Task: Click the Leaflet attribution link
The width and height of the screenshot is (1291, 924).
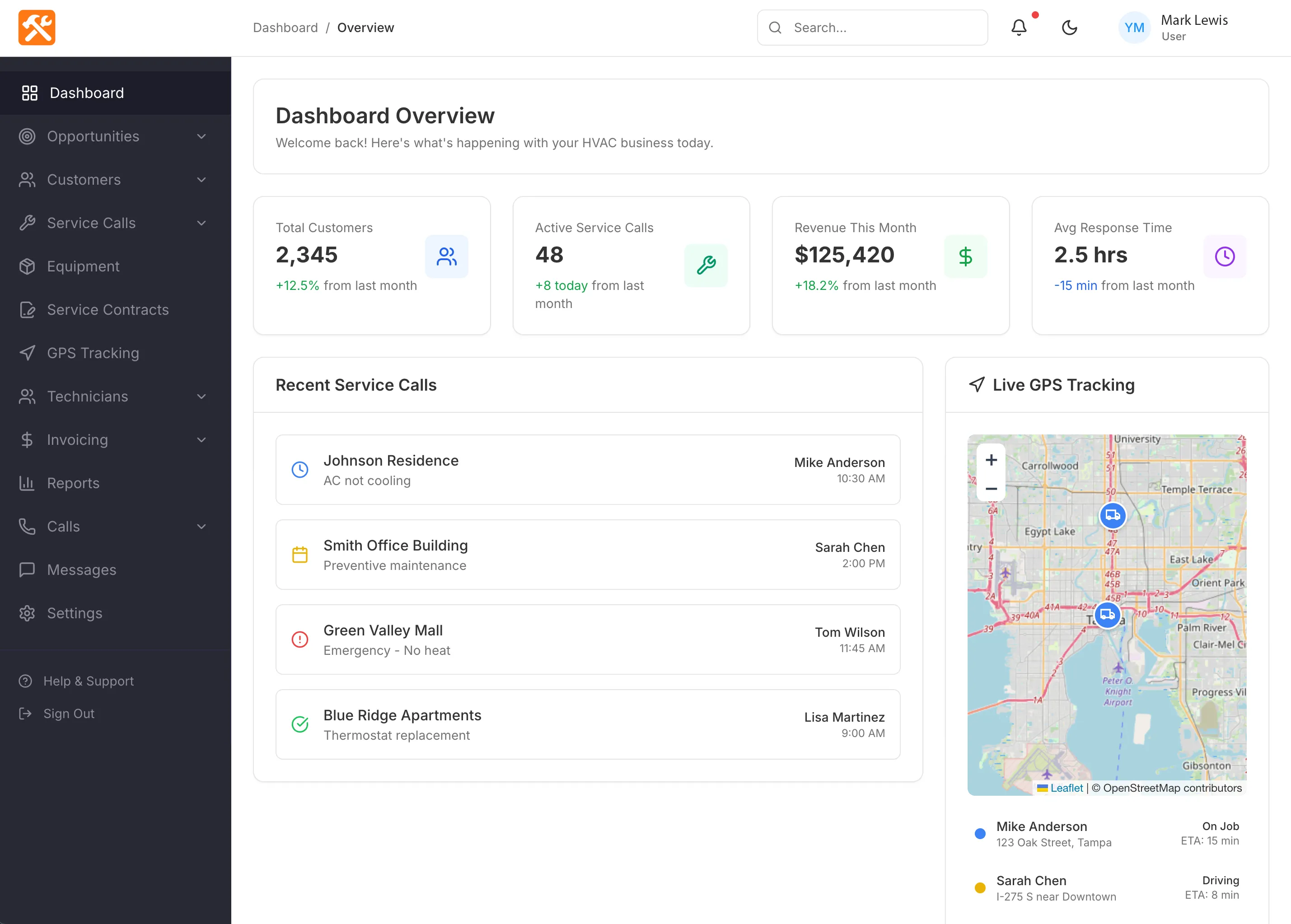Action: 1066,788
